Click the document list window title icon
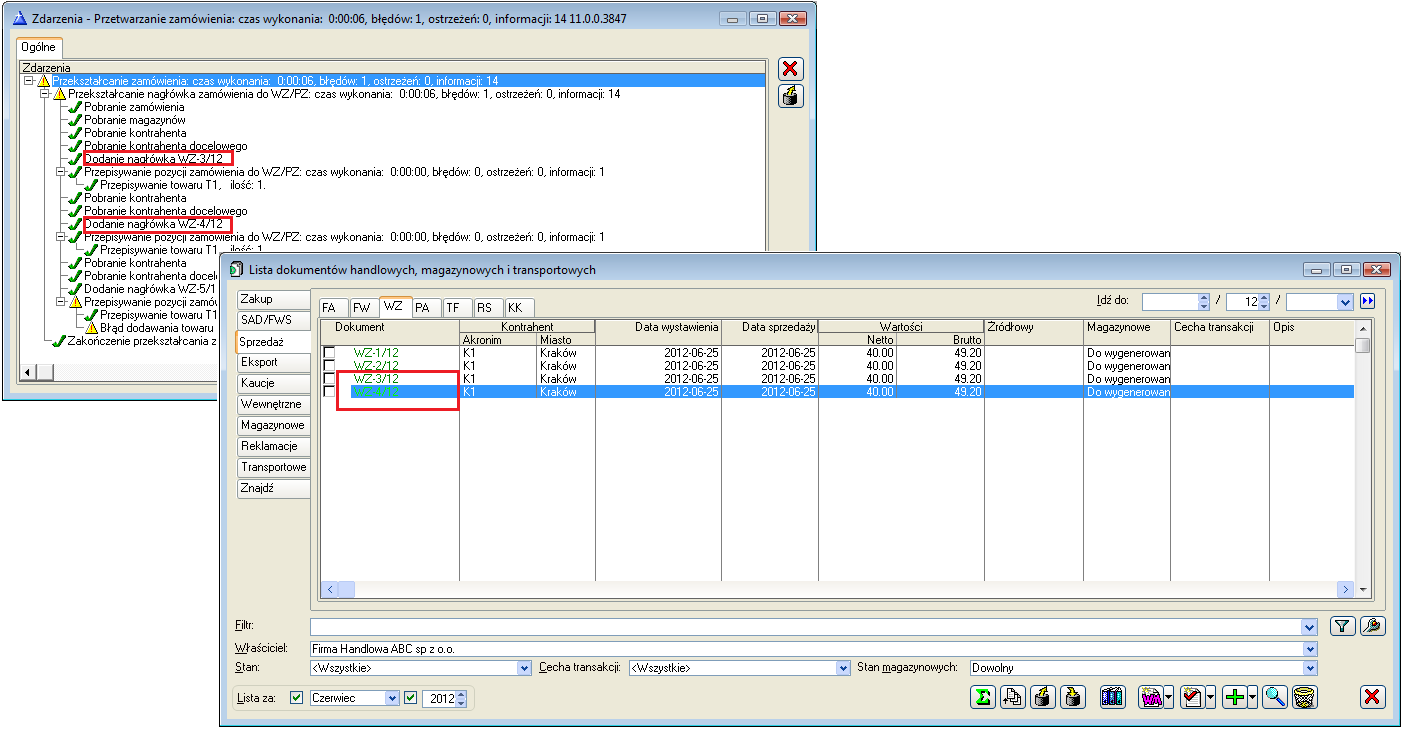This screenshot has width=1404, height=730. pyautogui.click(x=236, y=269)
